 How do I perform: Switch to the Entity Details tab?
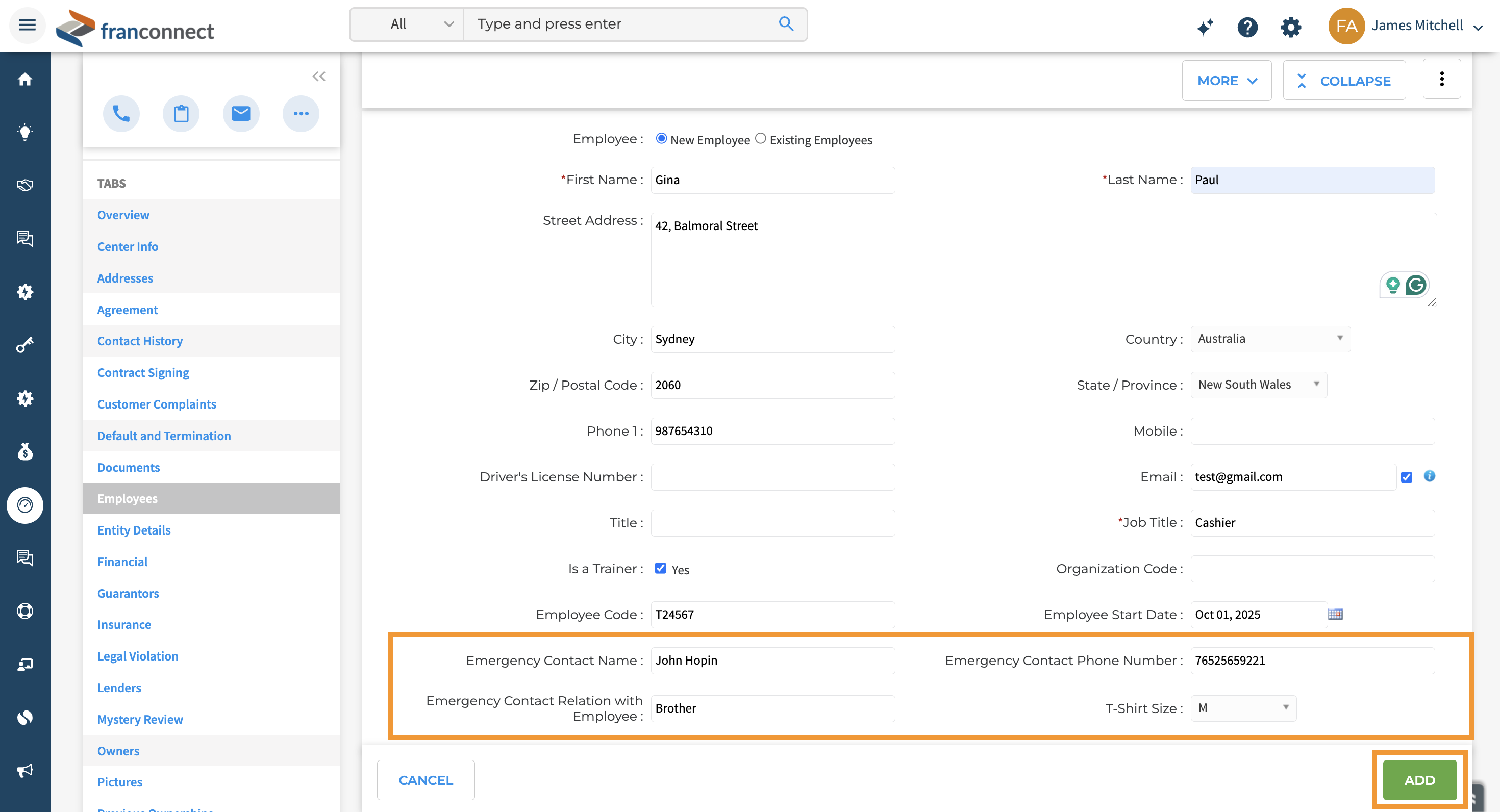tap(133, 530)
